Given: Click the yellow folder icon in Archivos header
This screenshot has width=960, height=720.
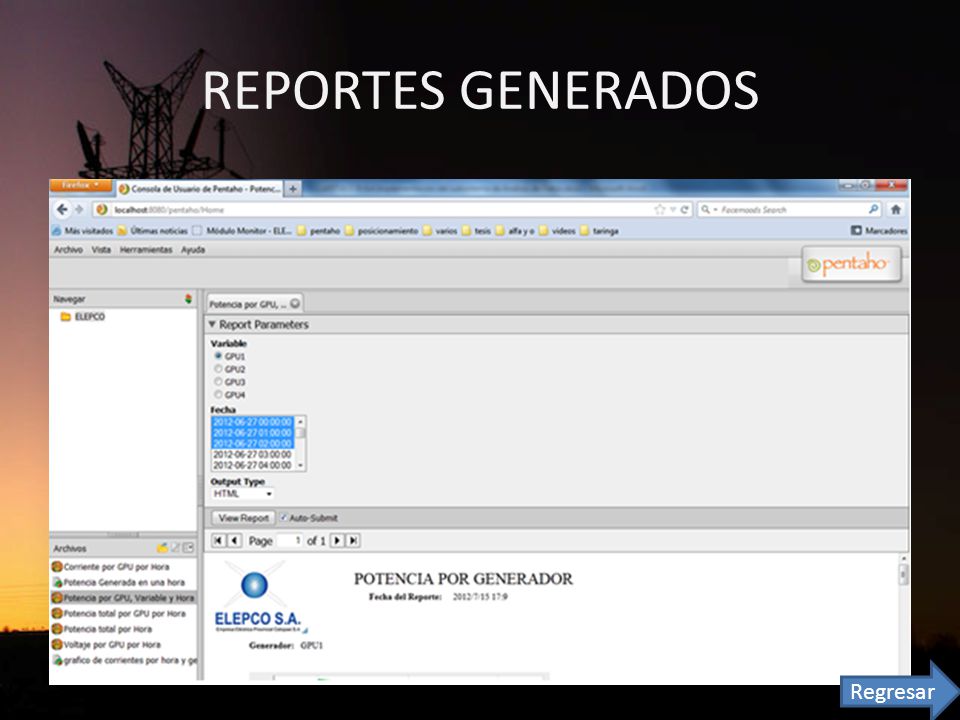Looking at the screenshot, I should (x=162, y=548).
